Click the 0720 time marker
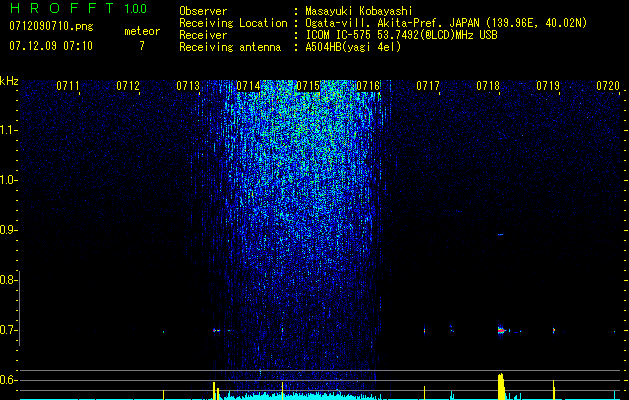The height and width of the screenshot is (400, 629). point(608,86)
